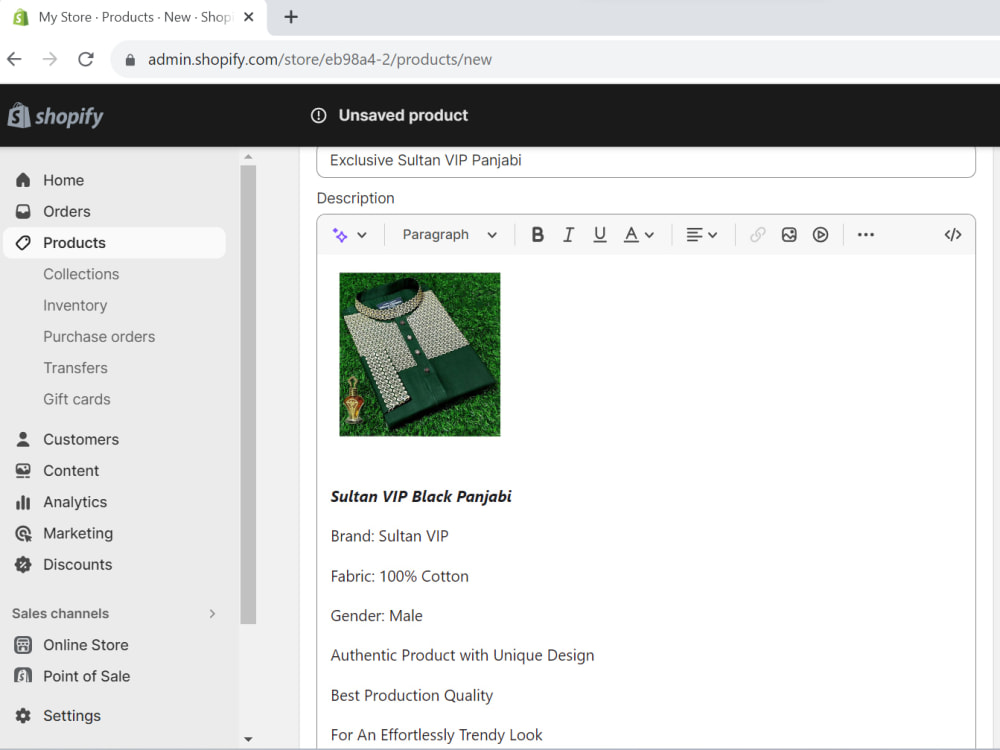This screenshot has height=750, width=1000.
Task: Open the Paragraph style dropdown
Action: (x=449, y=235)
